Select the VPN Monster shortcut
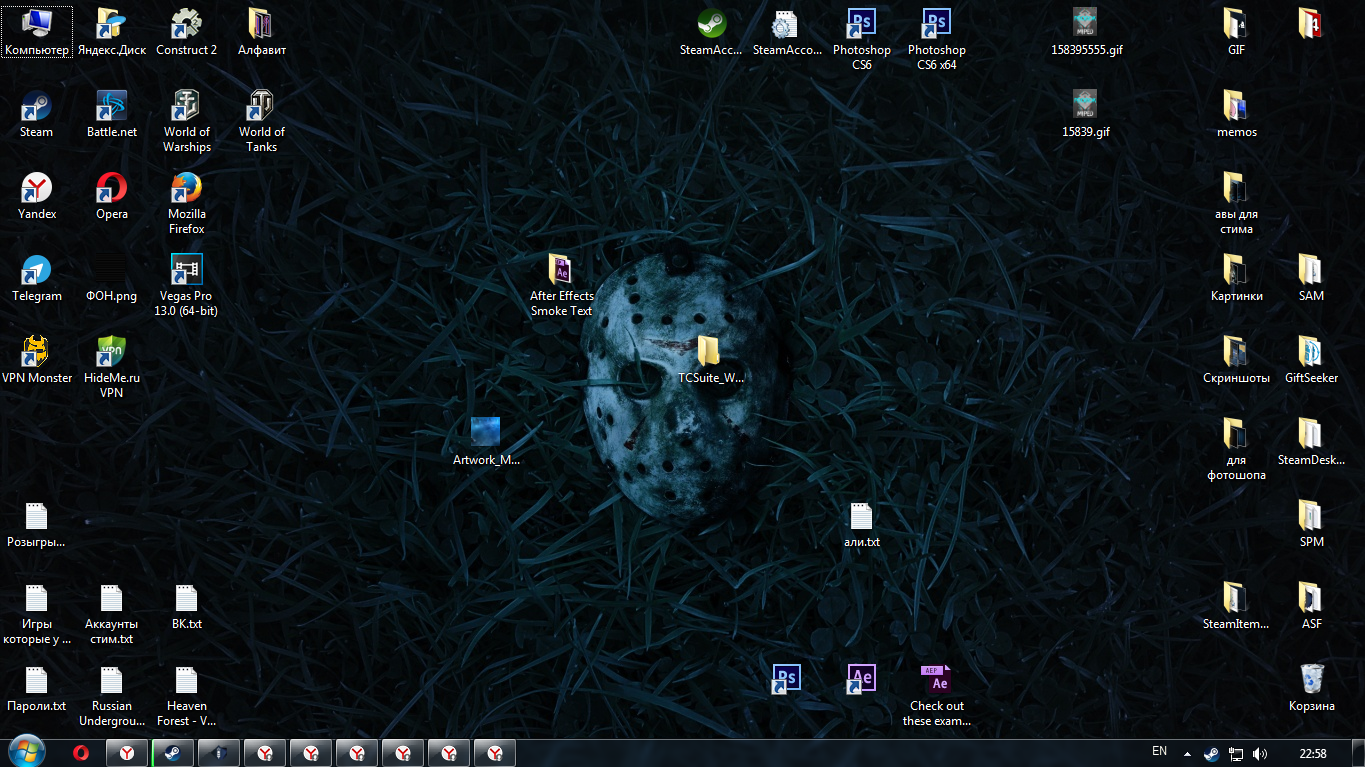 [37, 360]
